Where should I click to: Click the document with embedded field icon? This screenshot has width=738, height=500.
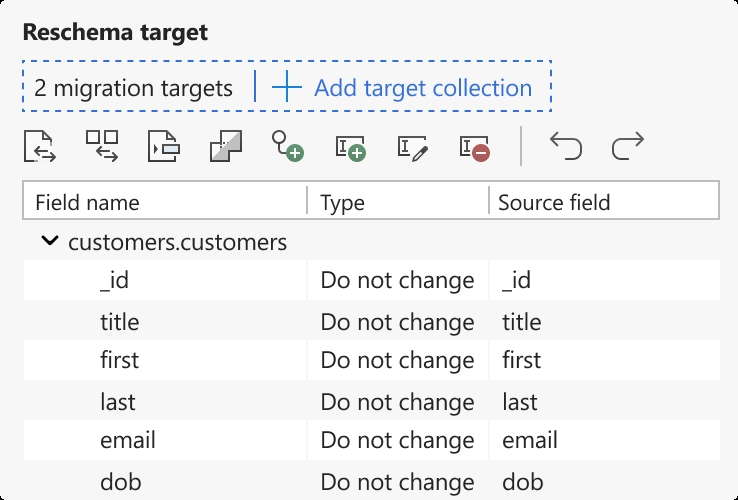pyautogui.click(x=163, y=146)
